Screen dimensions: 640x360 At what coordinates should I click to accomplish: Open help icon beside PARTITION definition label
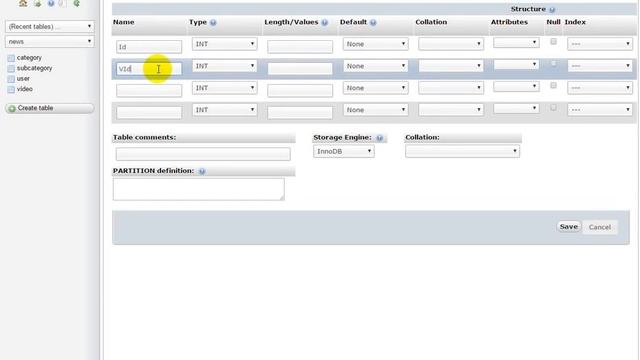202,171
